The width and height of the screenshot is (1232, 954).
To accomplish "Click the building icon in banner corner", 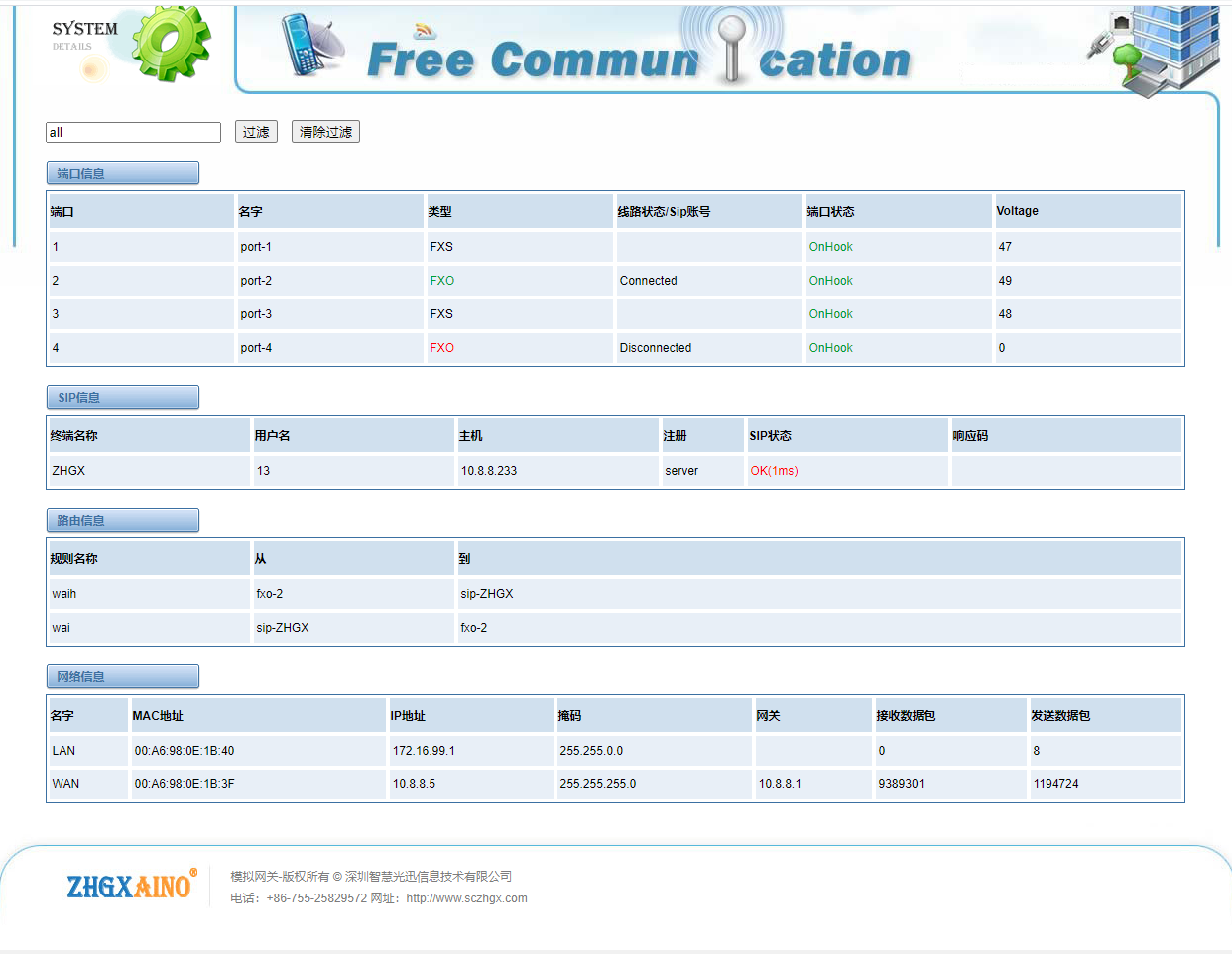I will (x=1151, y=50).
